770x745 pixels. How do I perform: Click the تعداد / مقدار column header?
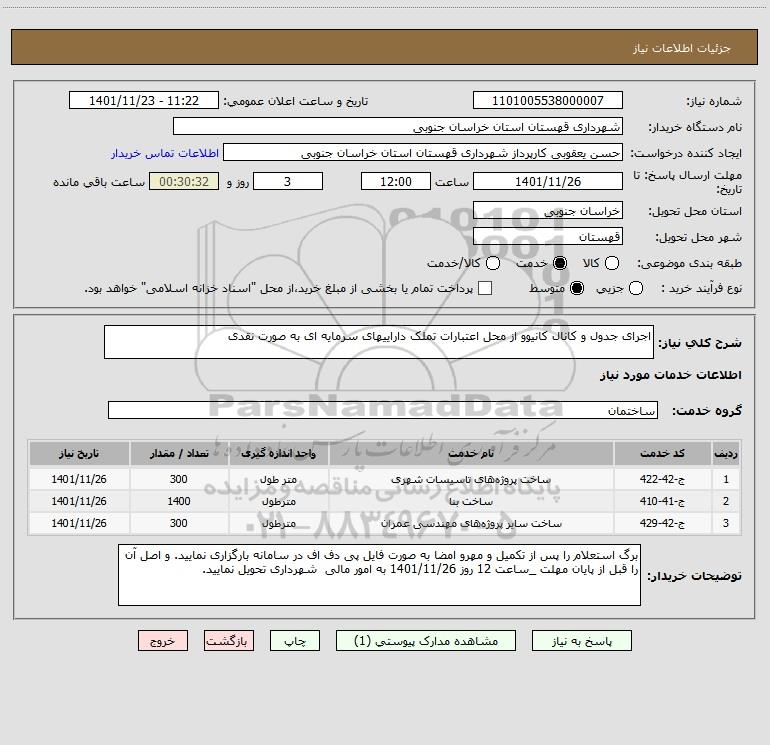coord(179,453)
